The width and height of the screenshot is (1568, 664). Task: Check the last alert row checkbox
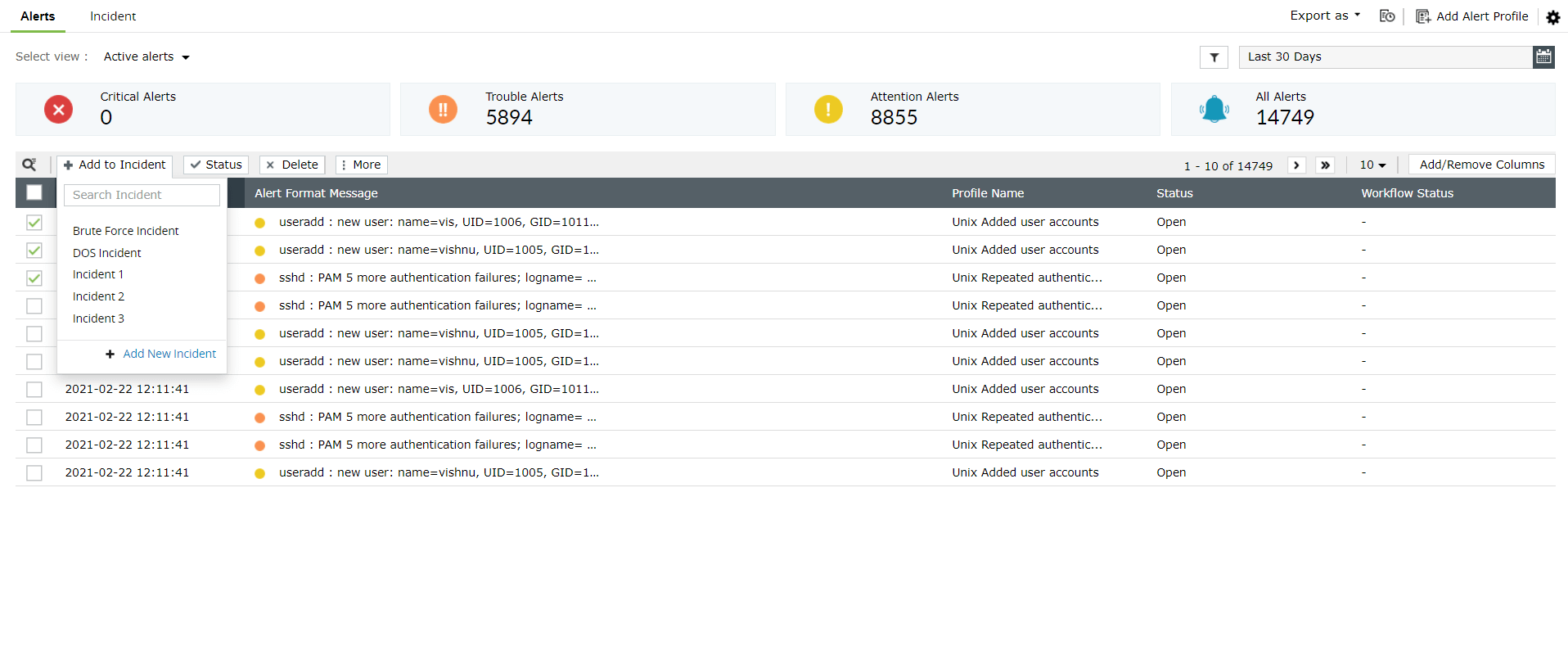34,473
